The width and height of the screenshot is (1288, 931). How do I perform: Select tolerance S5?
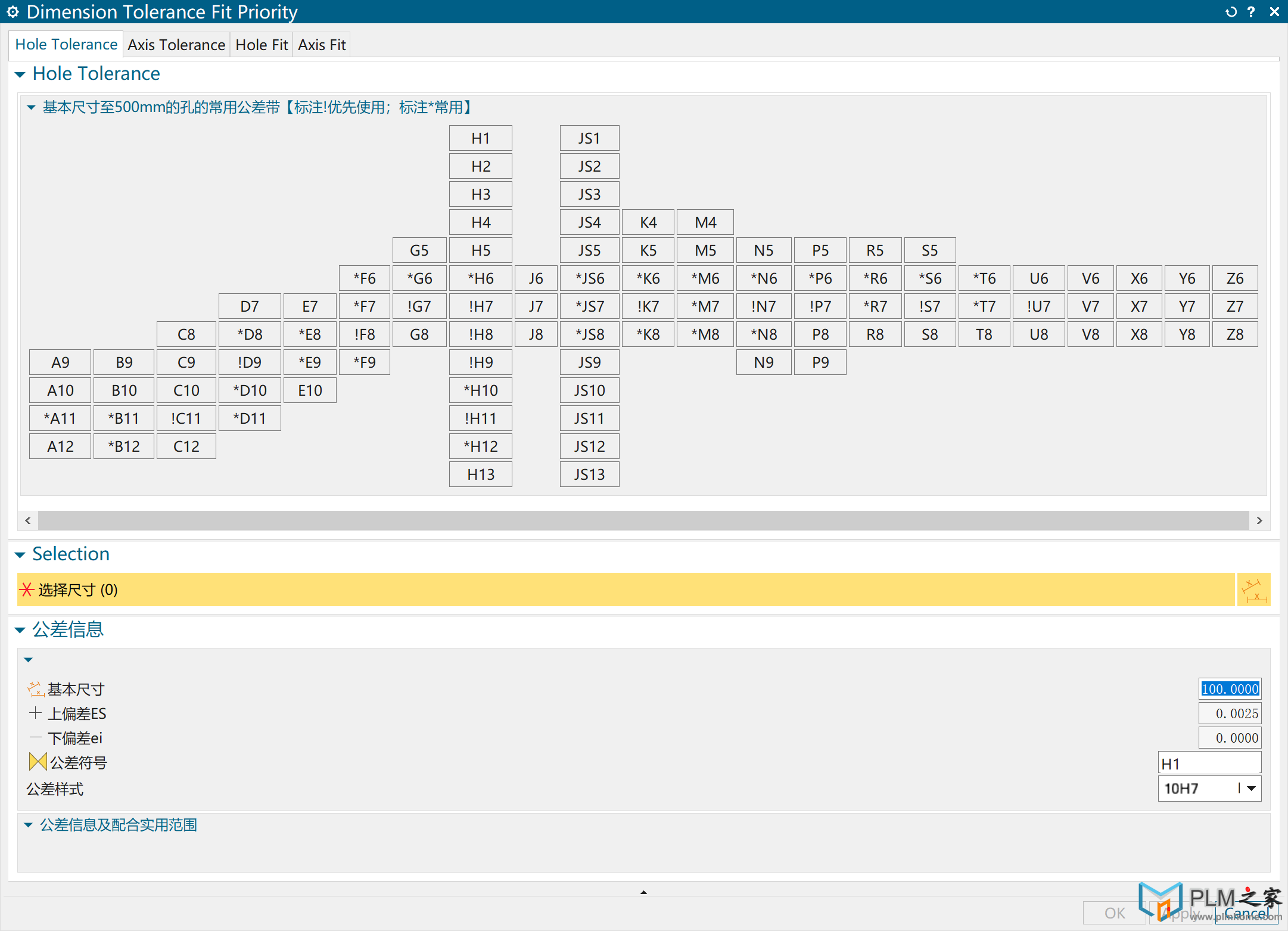[x=929, y=250]
